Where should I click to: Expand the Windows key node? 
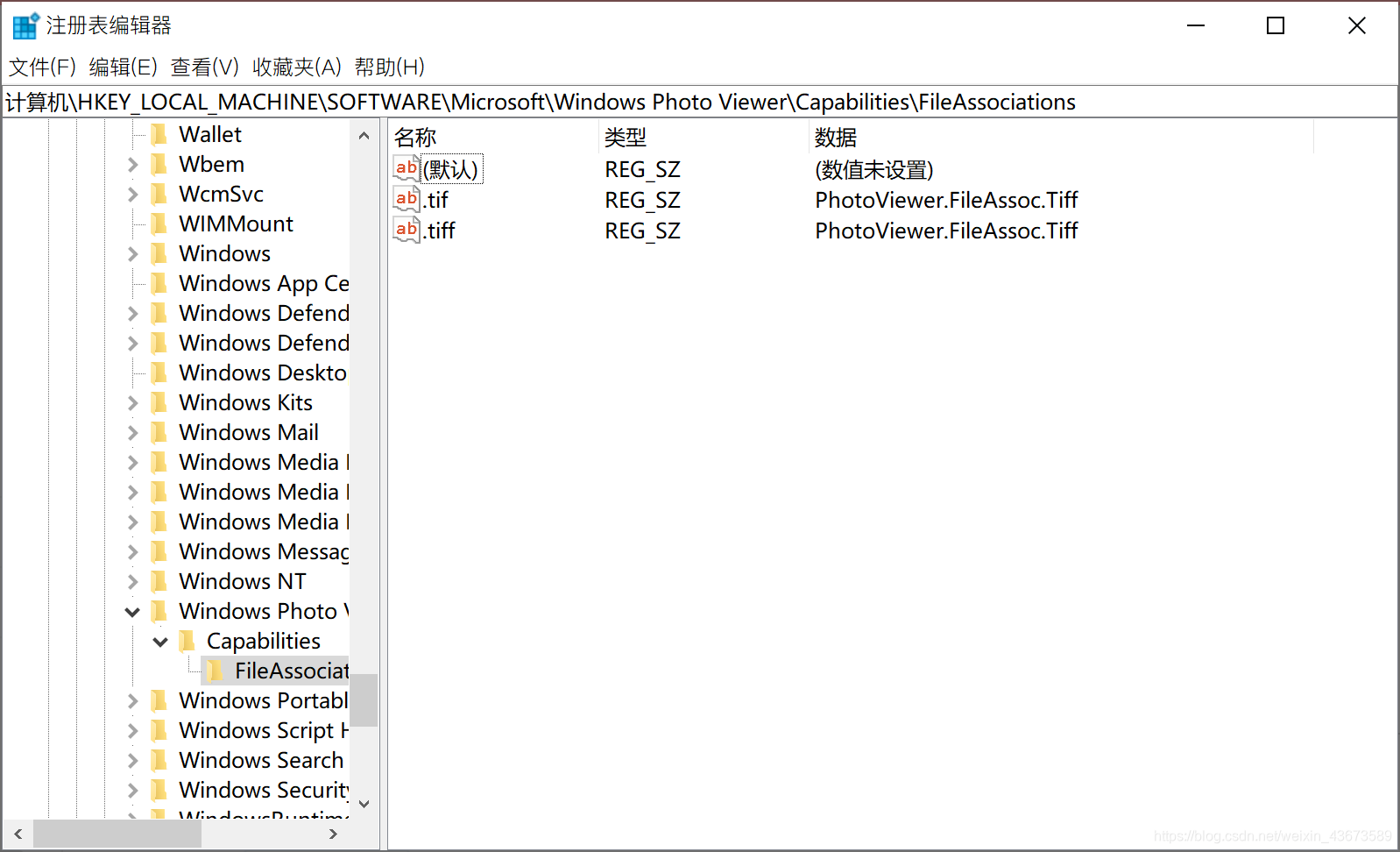(x=132, y=253)
